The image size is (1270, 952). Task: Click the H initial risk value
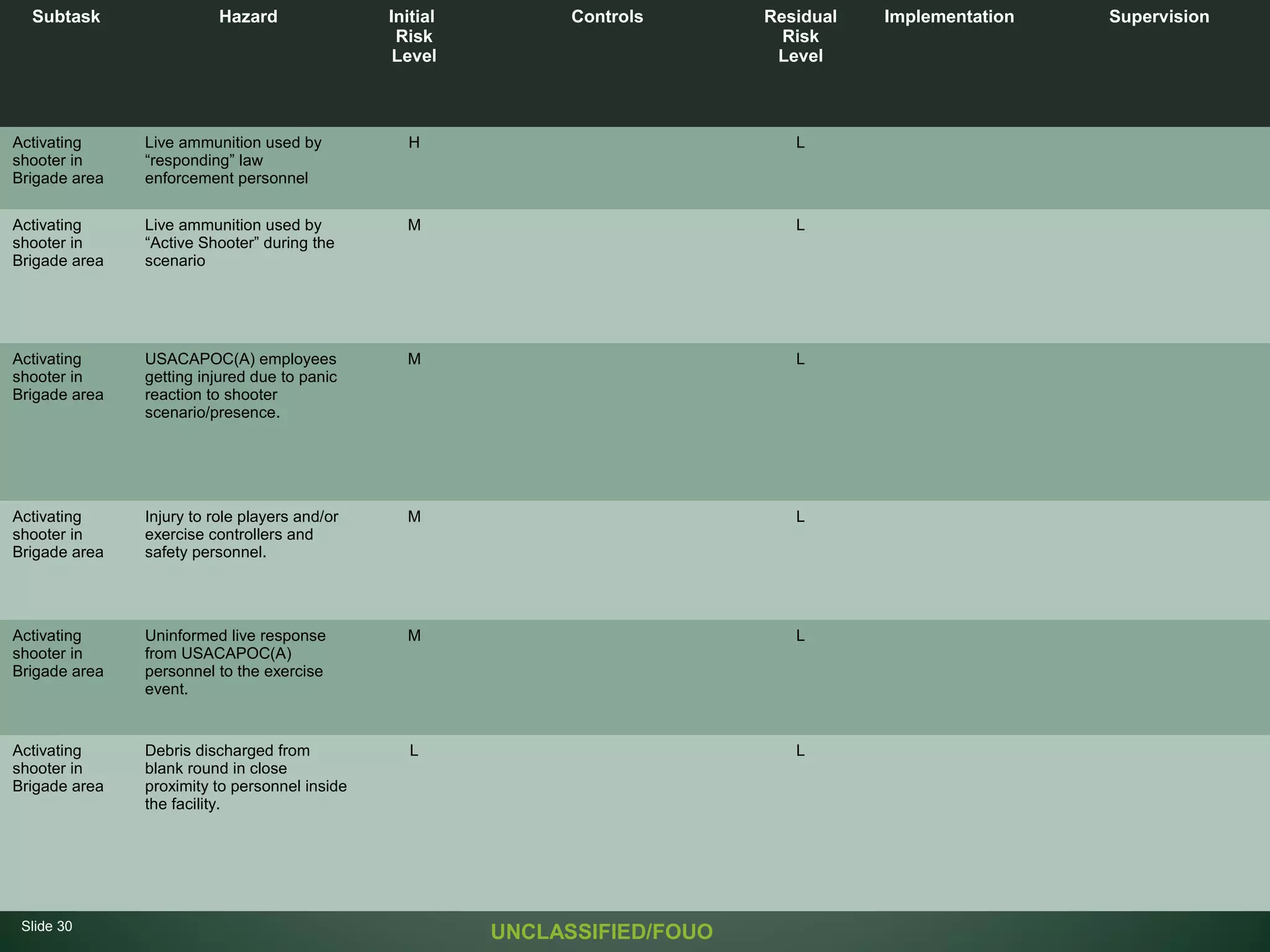414,143
